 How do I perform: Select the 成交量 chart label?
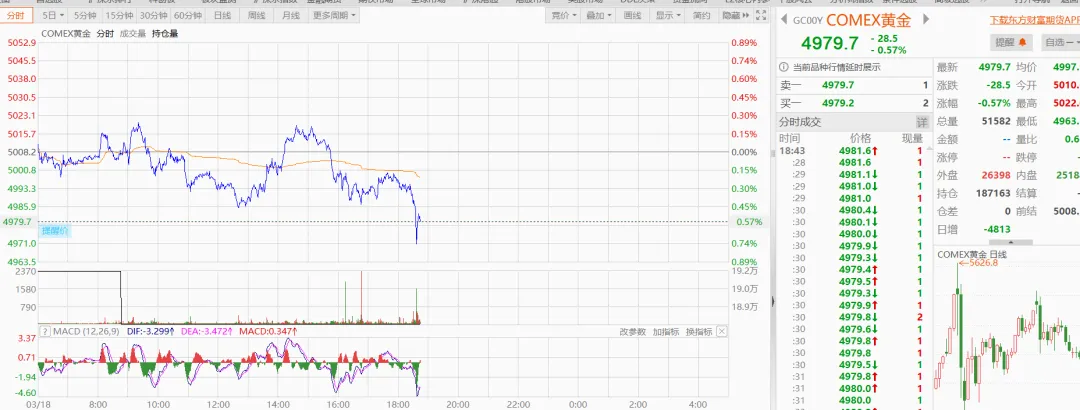tap(132, 33)
